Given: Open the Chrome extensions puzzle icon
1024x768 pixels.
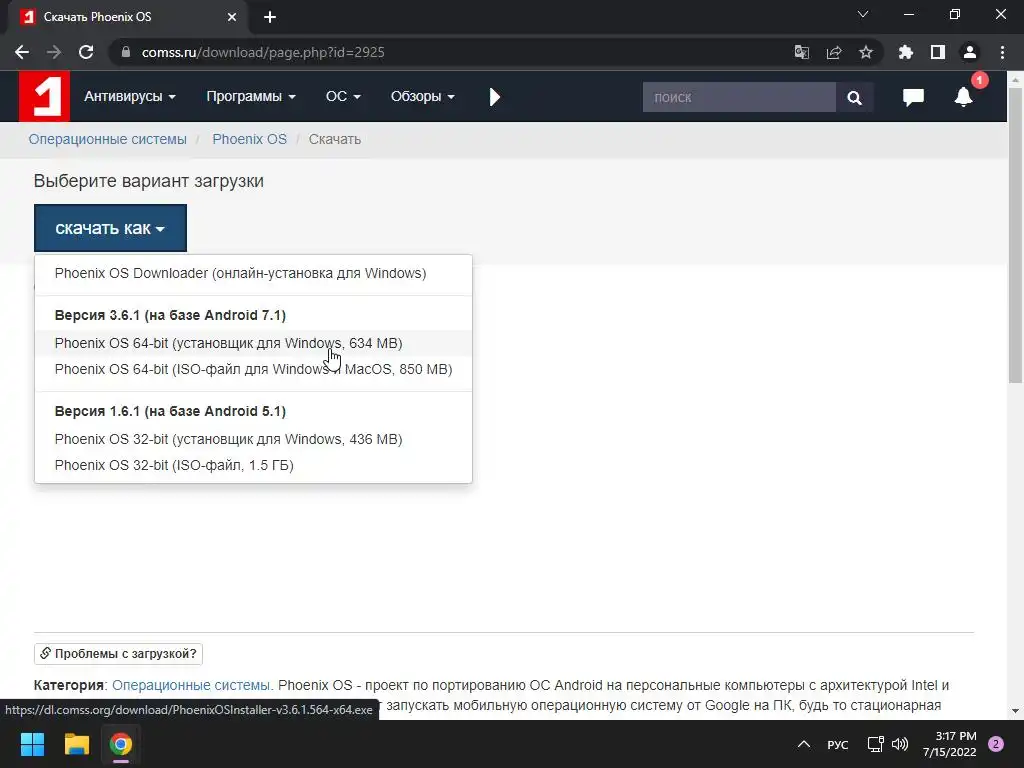Looking at the screenshot, I should (x=905, y=52).
